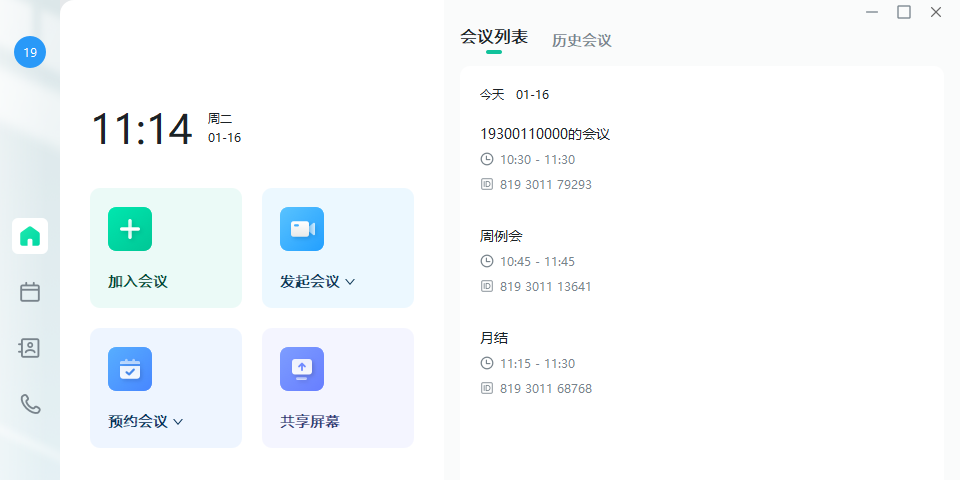Click the 共享屏幕 label
The height and width of the screenshot is (480, 960).
[310, 421]
